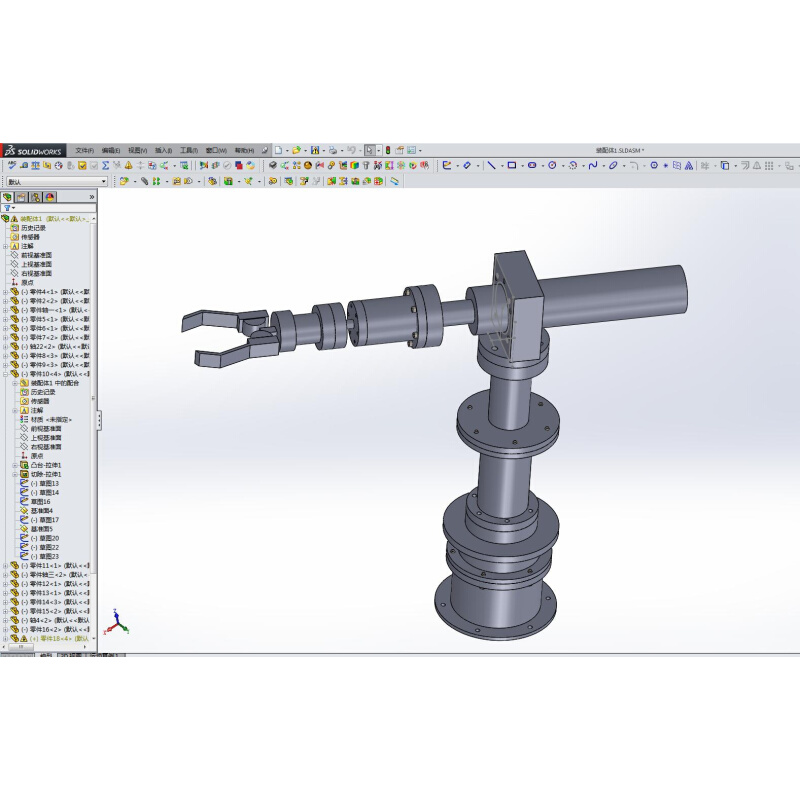Screen dimensions: 800x800
Task: Open the 文件(F) menu
Action: pyautogui.click(x=85, y=151)
